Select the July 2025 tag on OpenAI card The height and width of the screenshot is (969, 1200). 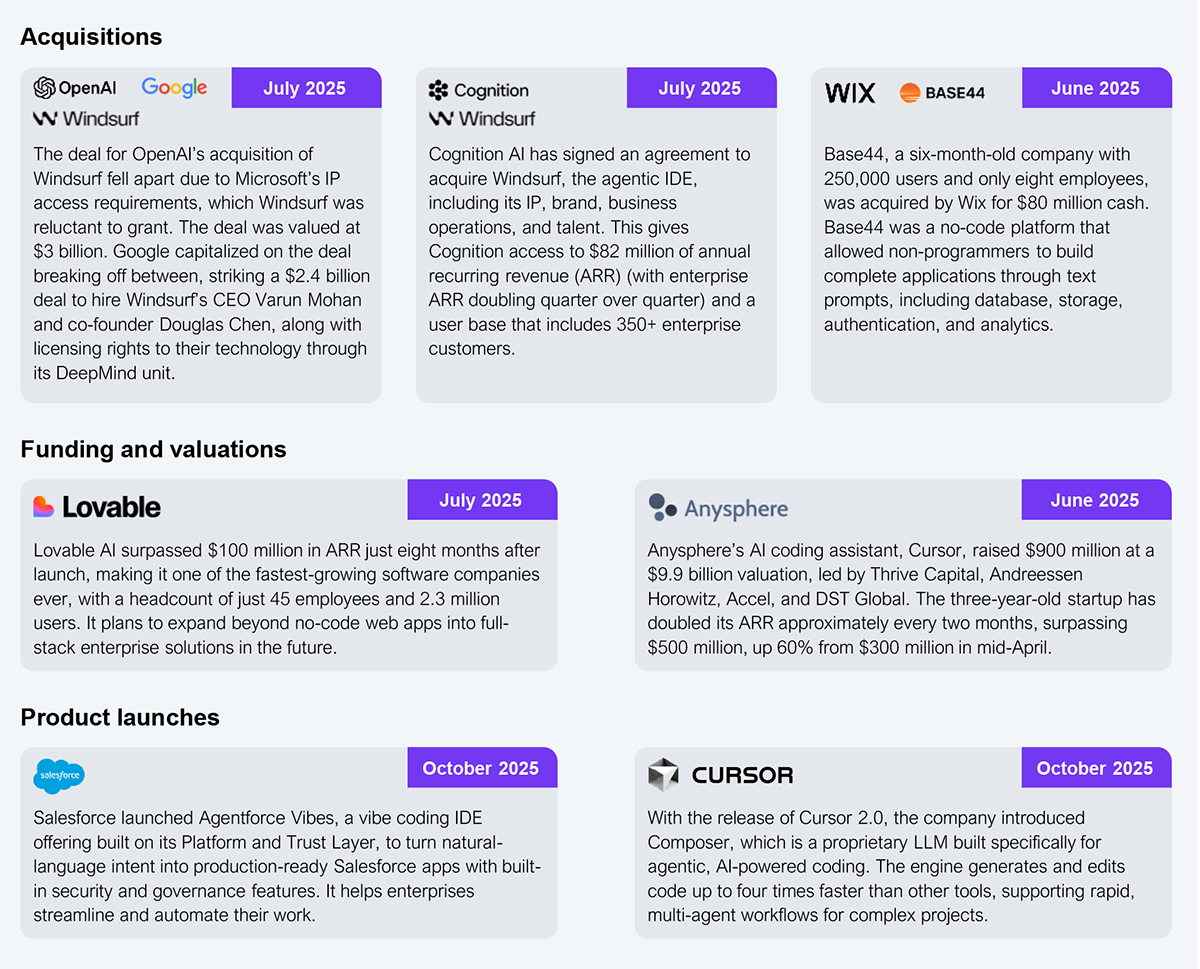pyautogui.click(x=305, y=88)
